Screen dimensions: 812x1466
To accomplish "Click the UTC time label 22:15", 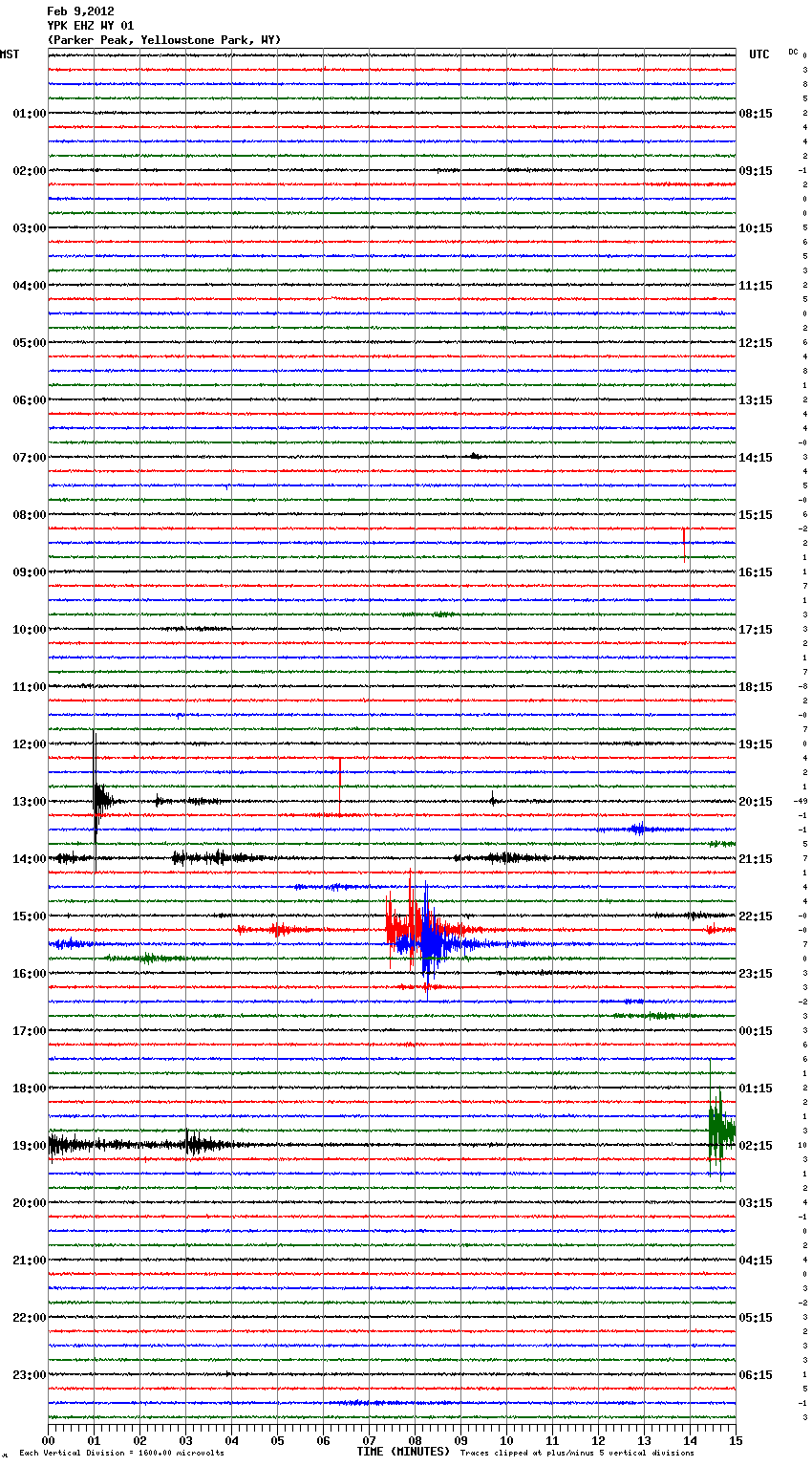I will coord(756,916).
